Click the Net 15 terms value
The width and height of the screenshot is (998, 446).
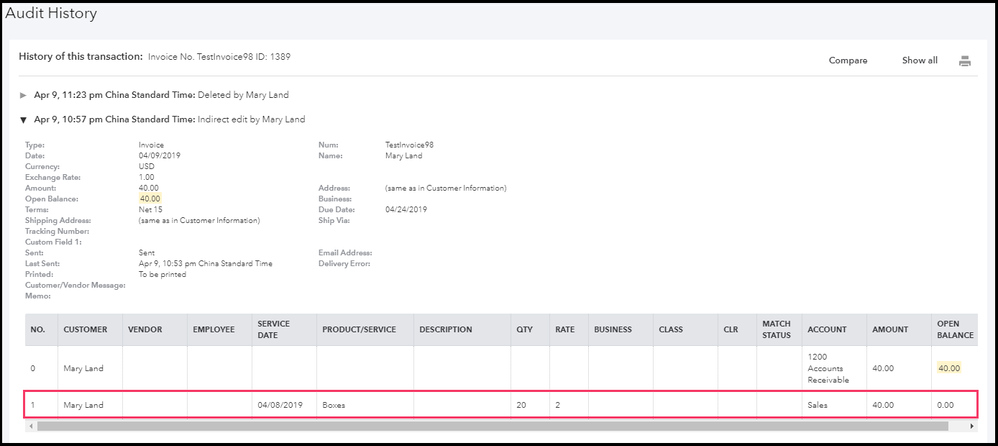click(150, 209)
